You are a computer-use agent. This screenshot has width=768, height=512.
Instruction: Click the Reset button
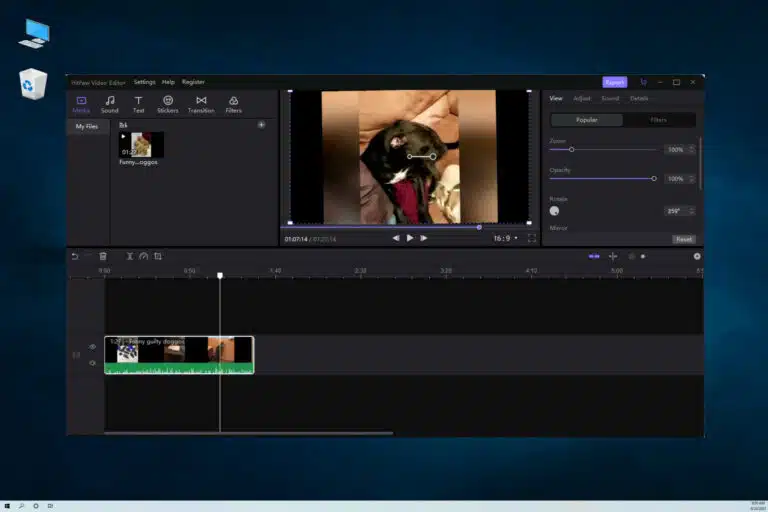pos(684,239)
